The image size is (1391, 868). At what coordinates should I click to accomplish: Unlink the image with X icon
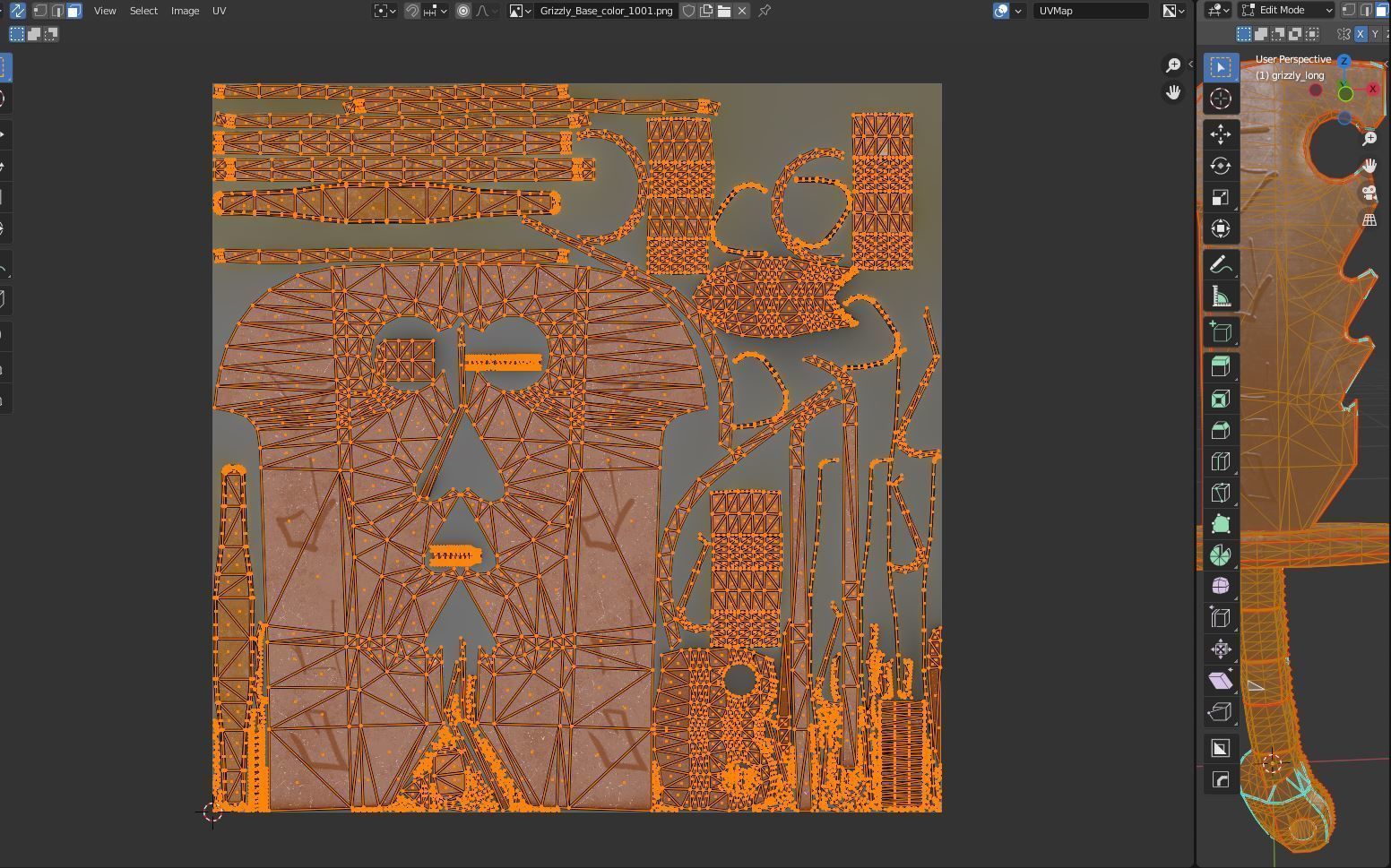(742, 11)
